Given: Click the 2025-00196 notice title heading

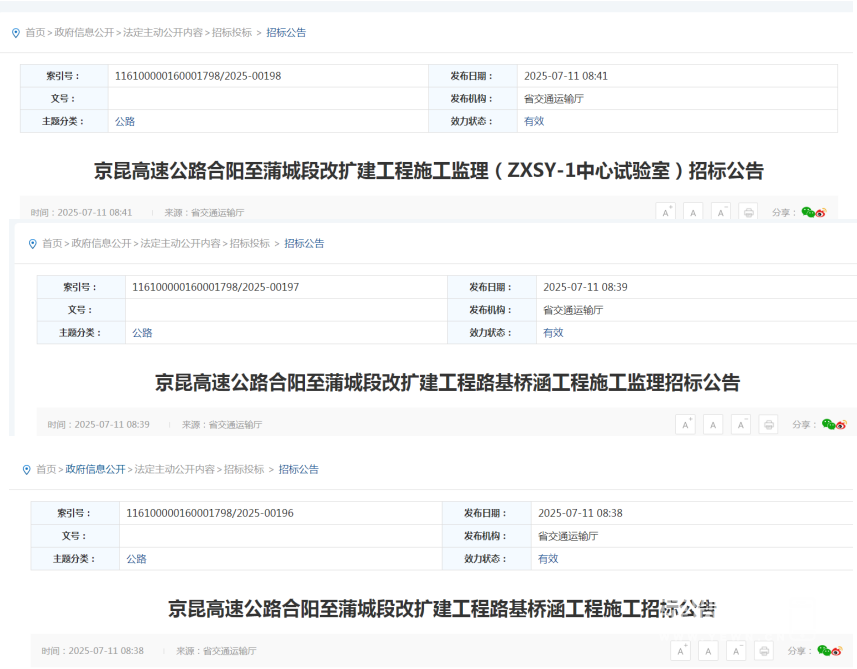Looking at the screenshot, I should point(441,607).
